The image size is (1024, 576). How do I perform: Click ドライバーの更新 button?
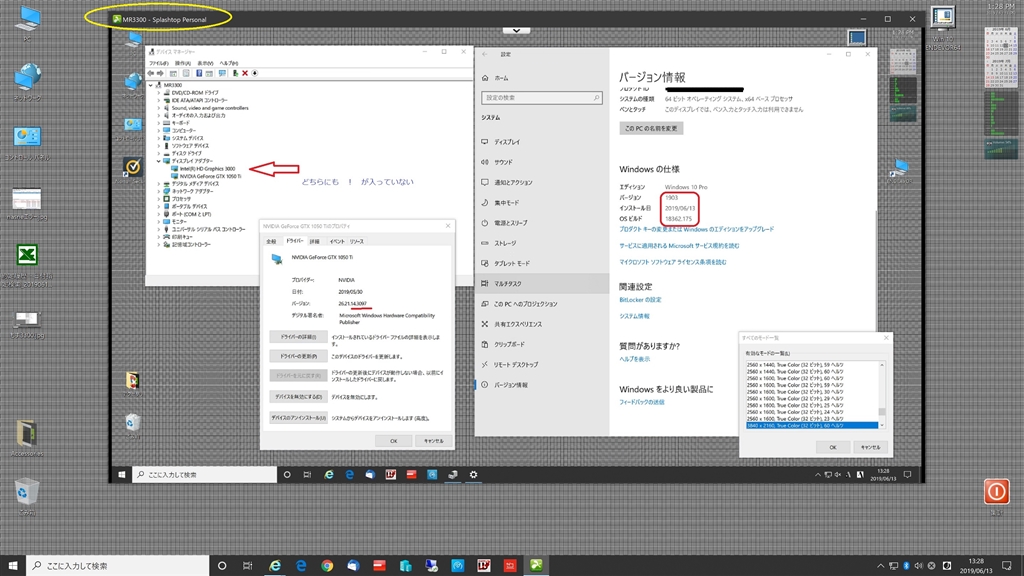(298, 357)
